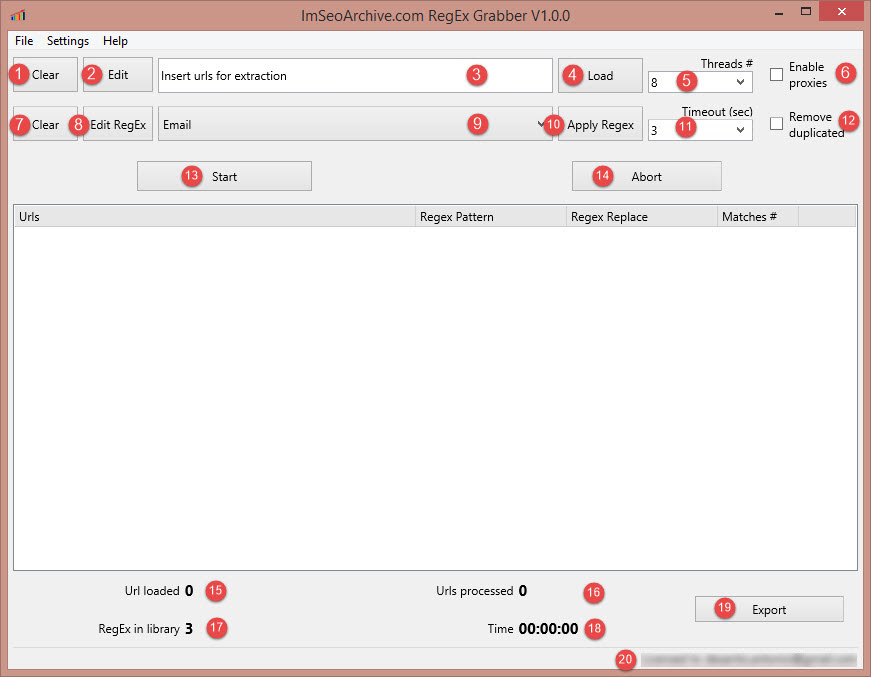Screen dimensions: 871x677
Task: Click the 'Threads #' label
Action: (727, 64)
